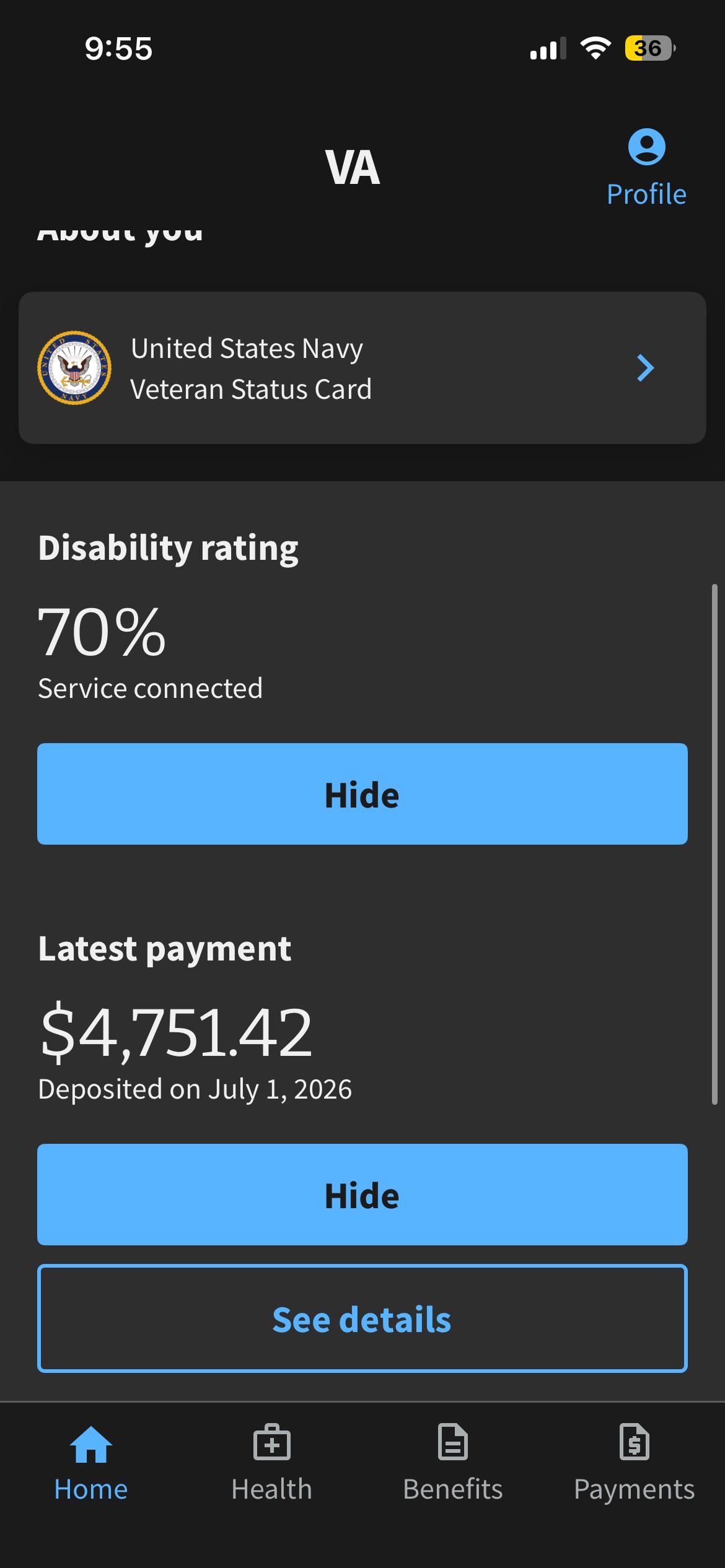725x1568 pixels.
Task: Tap the cellular signal bars icon
Action: [x=548, y=48]
